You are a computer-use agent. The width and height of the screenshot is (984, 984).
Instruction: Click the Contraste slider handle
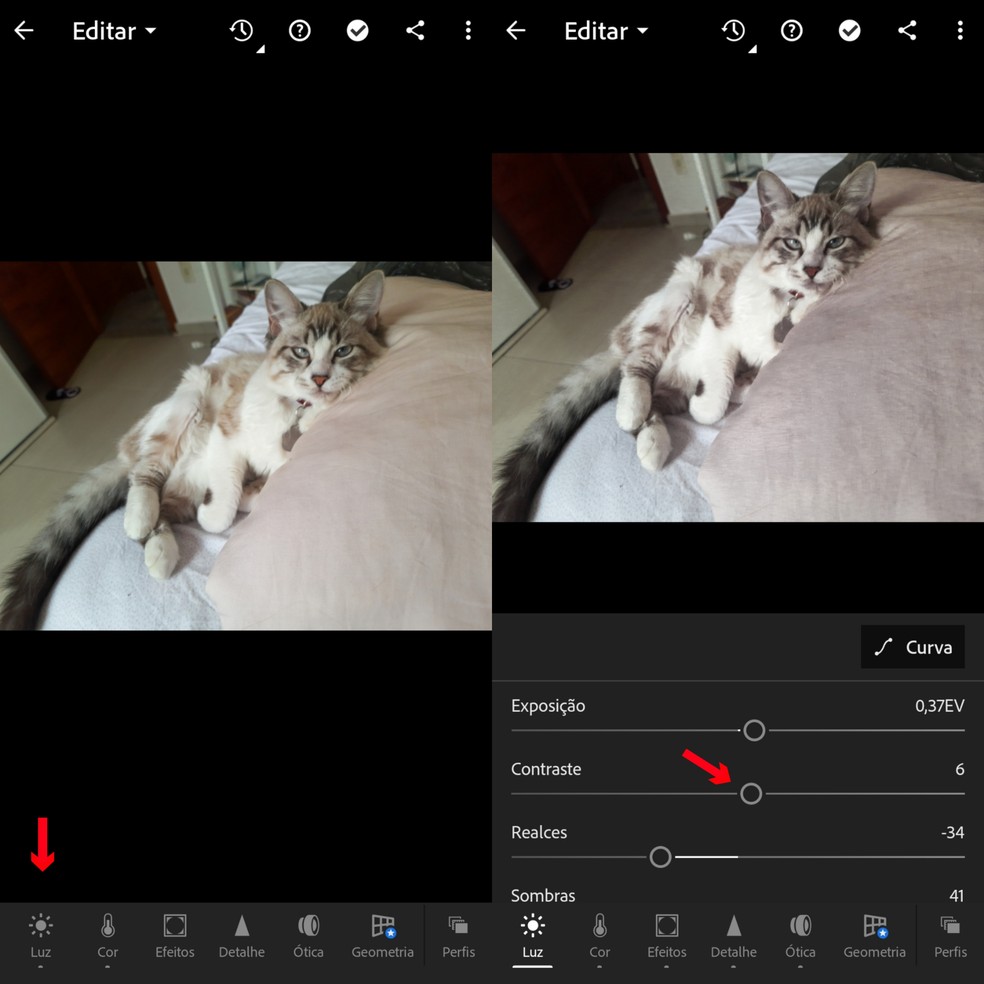(x=751, y=794)
